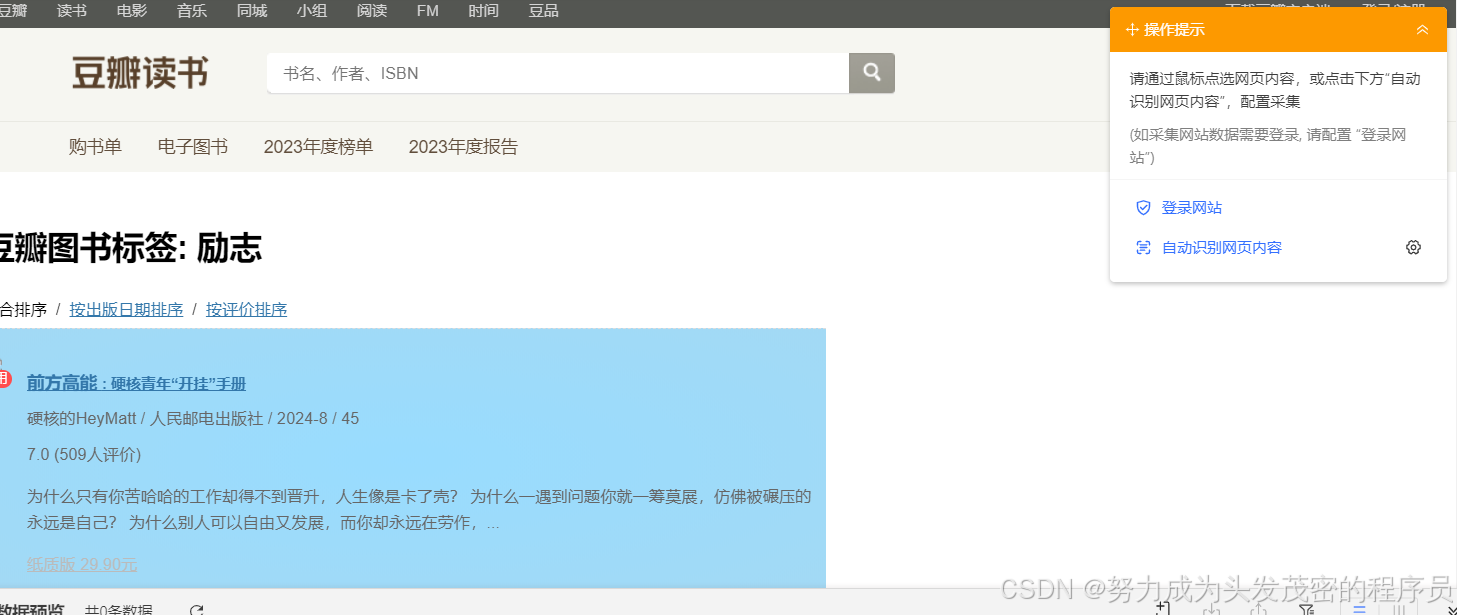Open 豆品 in top navigation
This screenshot has width=1457, height=615.
[x=544, y=11]
